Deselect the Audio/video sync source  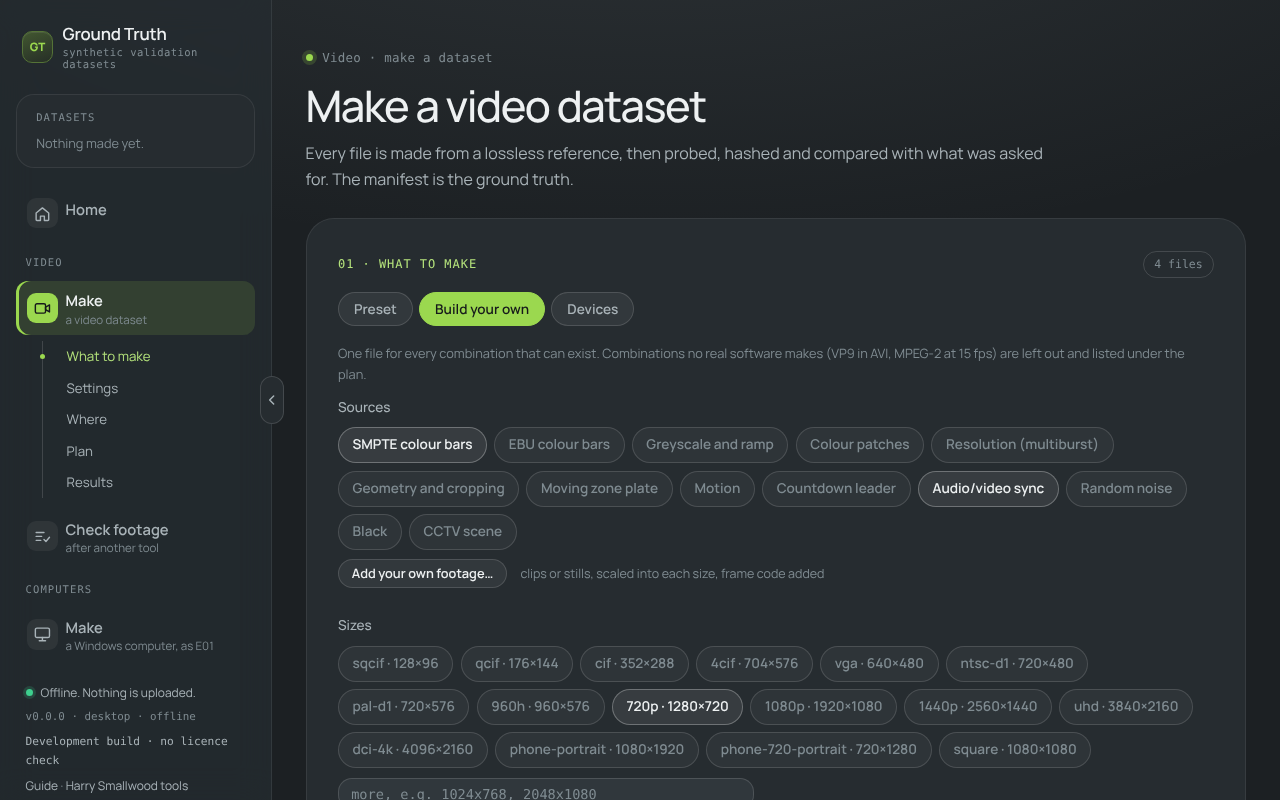[988, 489]
